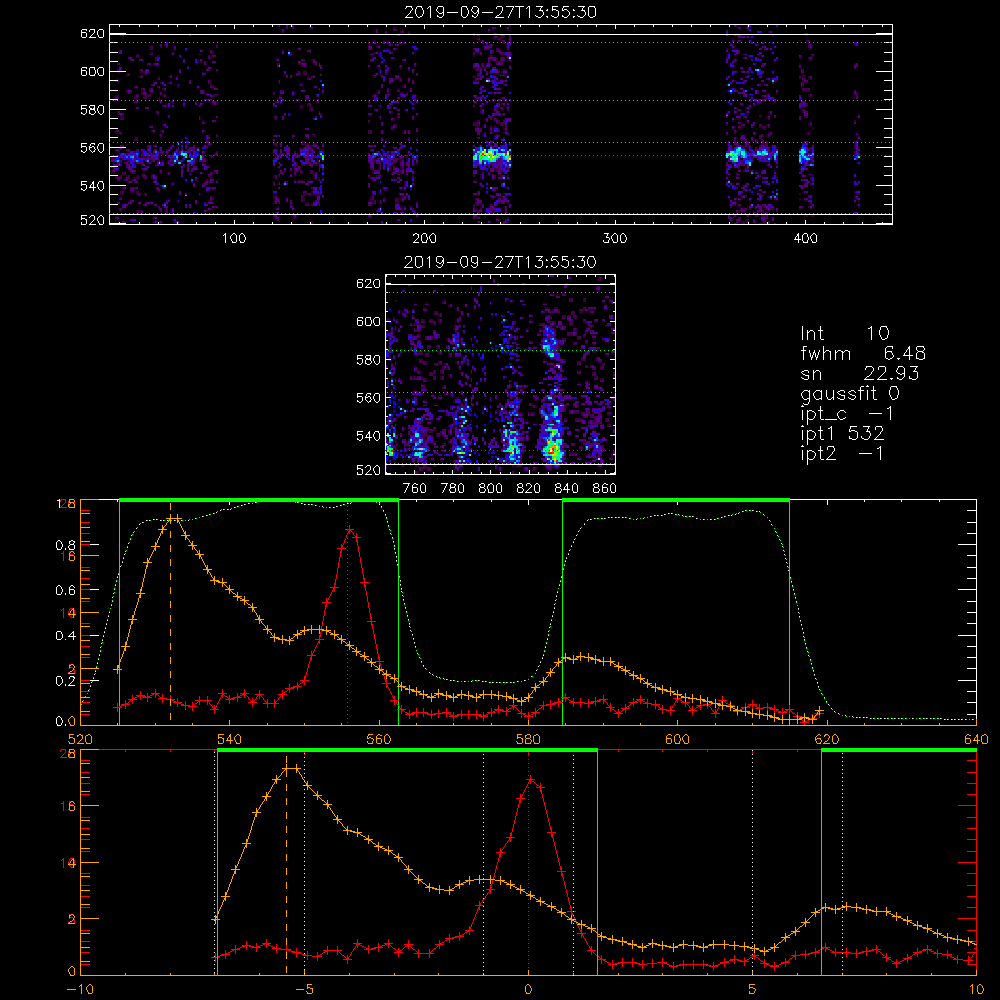Click y-axis label 580 on middle spectrogram
This screenshot has width=1000, height=1000.
click(x=369, y=360)
